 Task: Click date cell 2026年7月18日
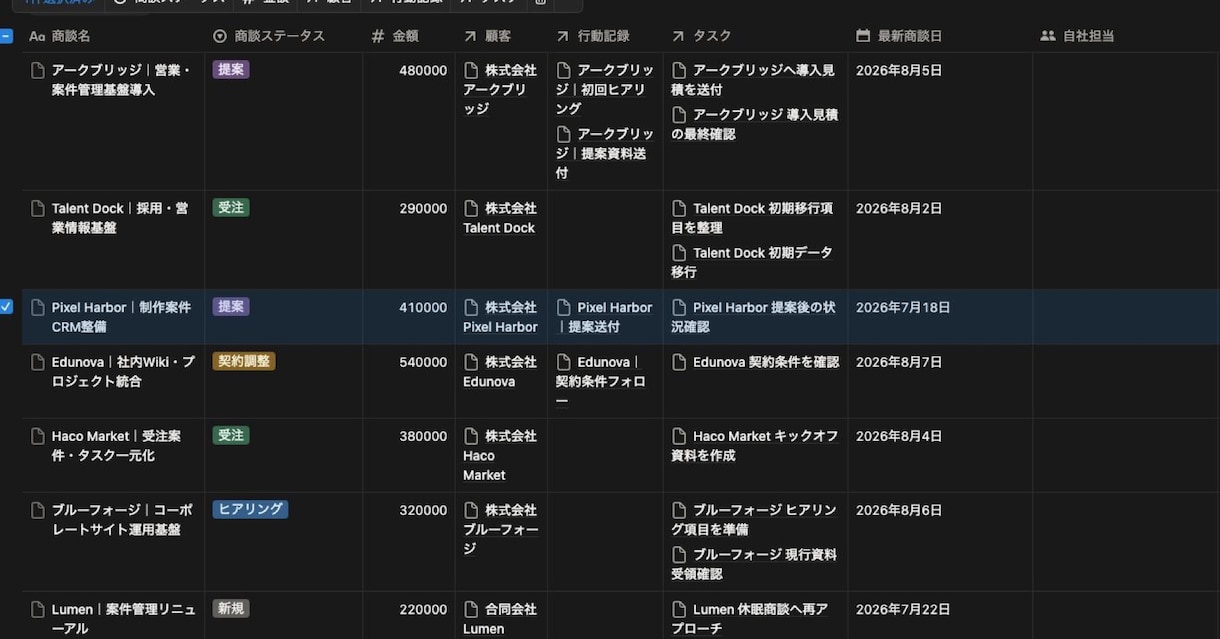point(940,317)
